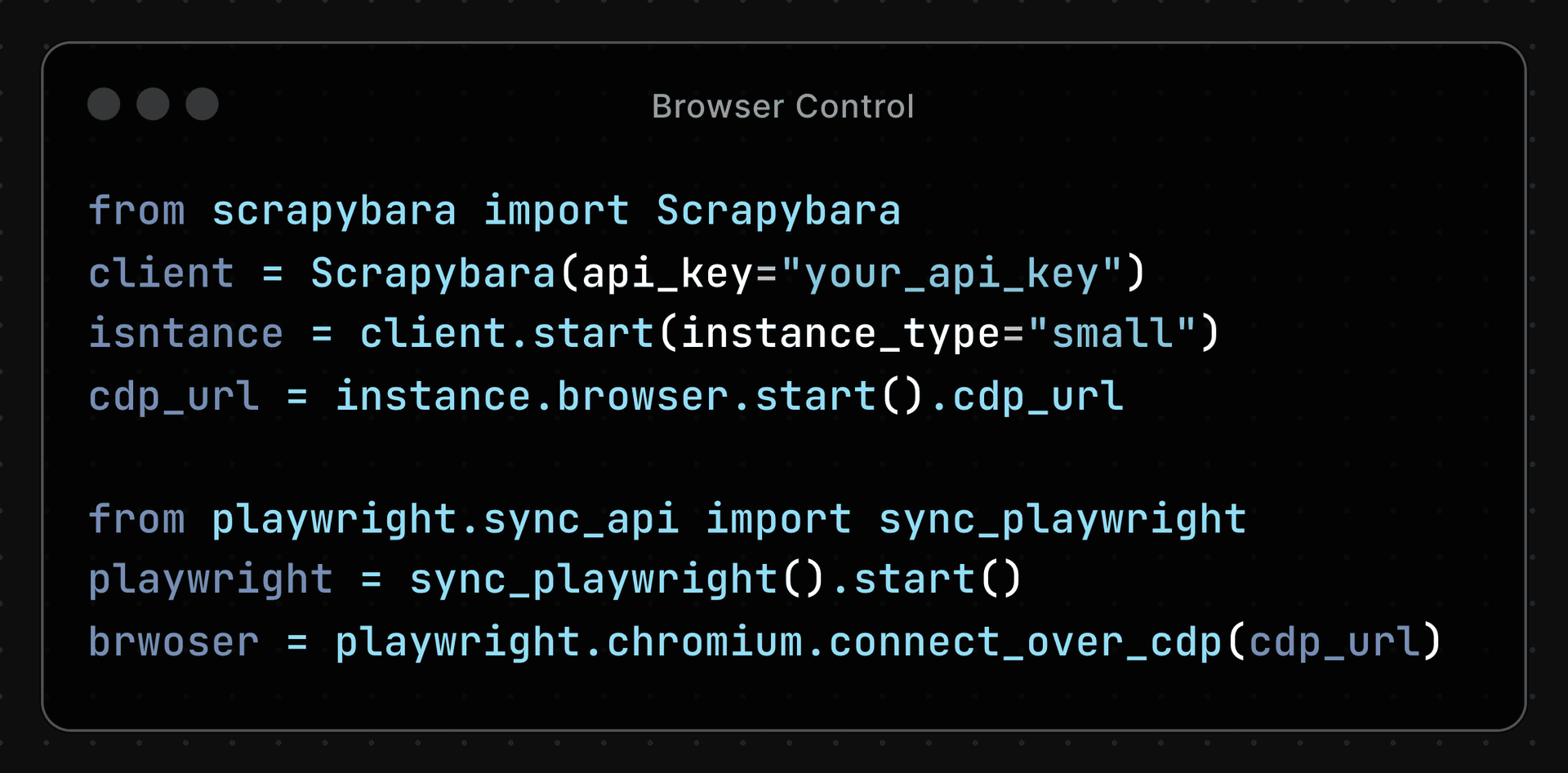Click the middle gray window dot
The height and width of the screenshot is (773, 1568).
click(x=153, y=104)
